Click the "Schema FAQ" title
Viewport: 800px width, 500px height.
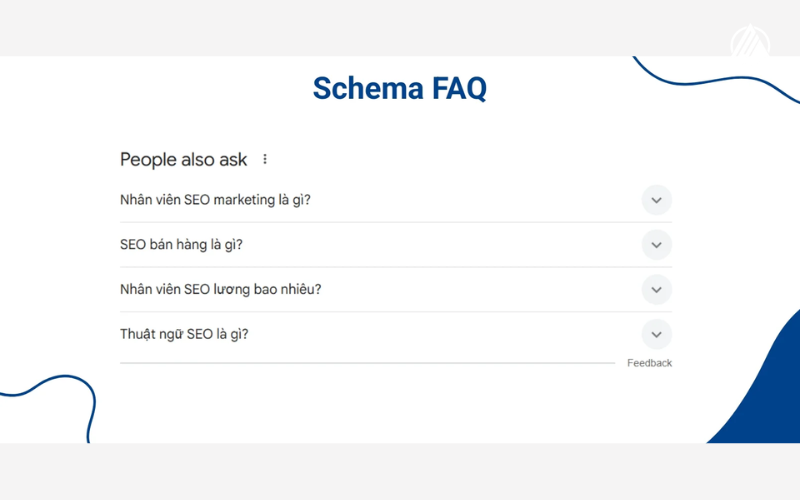pyautogui.click(x=399, y=88)
